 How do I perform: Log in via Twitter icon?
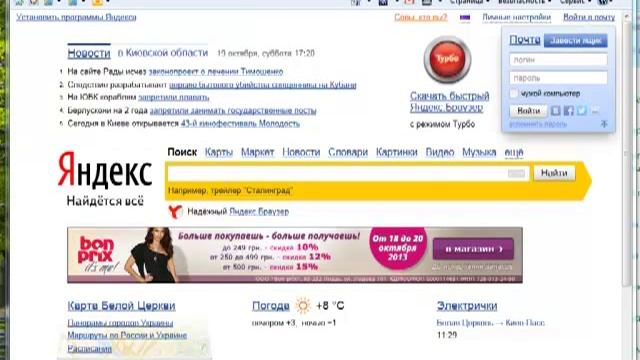tap(582, 111)
